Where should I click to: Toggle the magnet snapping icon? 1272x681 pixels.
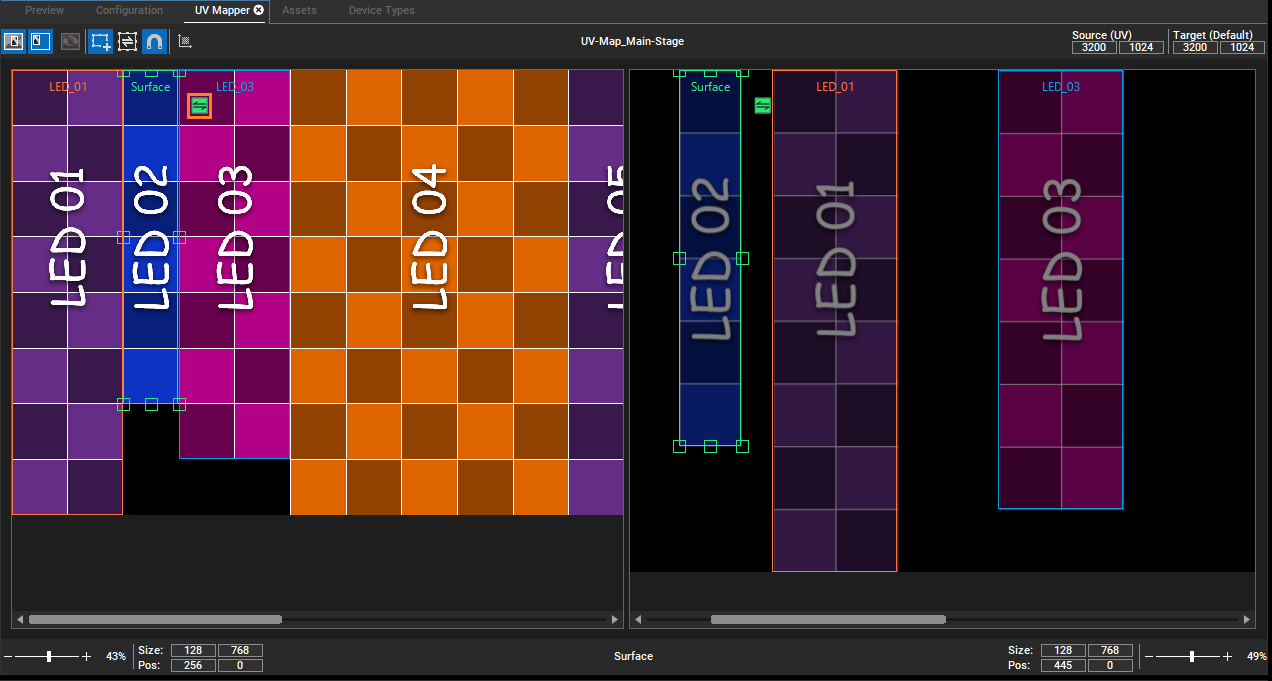(x=155, y=41)
